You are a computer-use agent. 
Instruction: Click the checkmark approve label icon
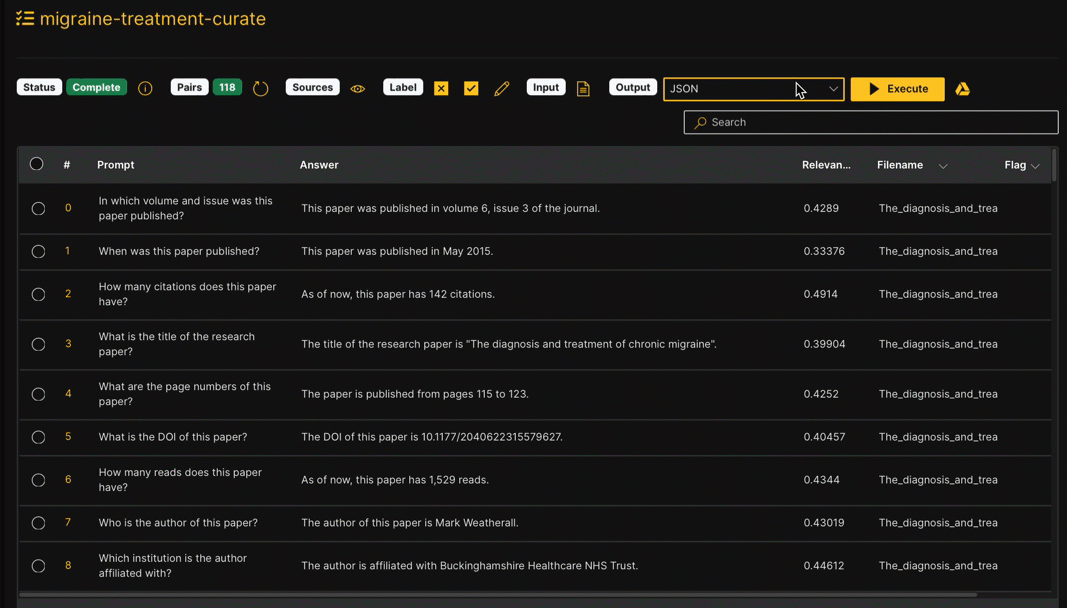click(471, 88)
